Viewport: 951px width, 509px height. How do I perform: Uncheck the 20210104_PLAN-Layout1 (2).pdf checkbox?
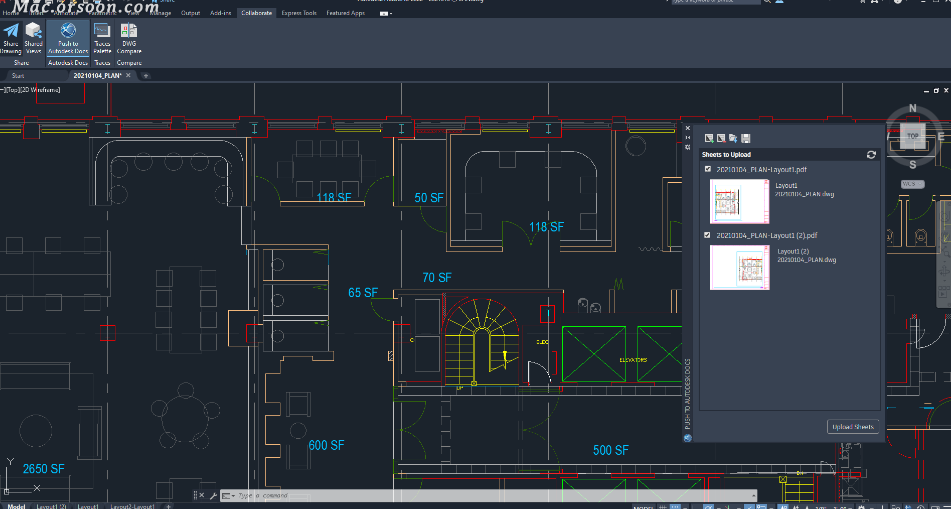click(x=708, y=235)
